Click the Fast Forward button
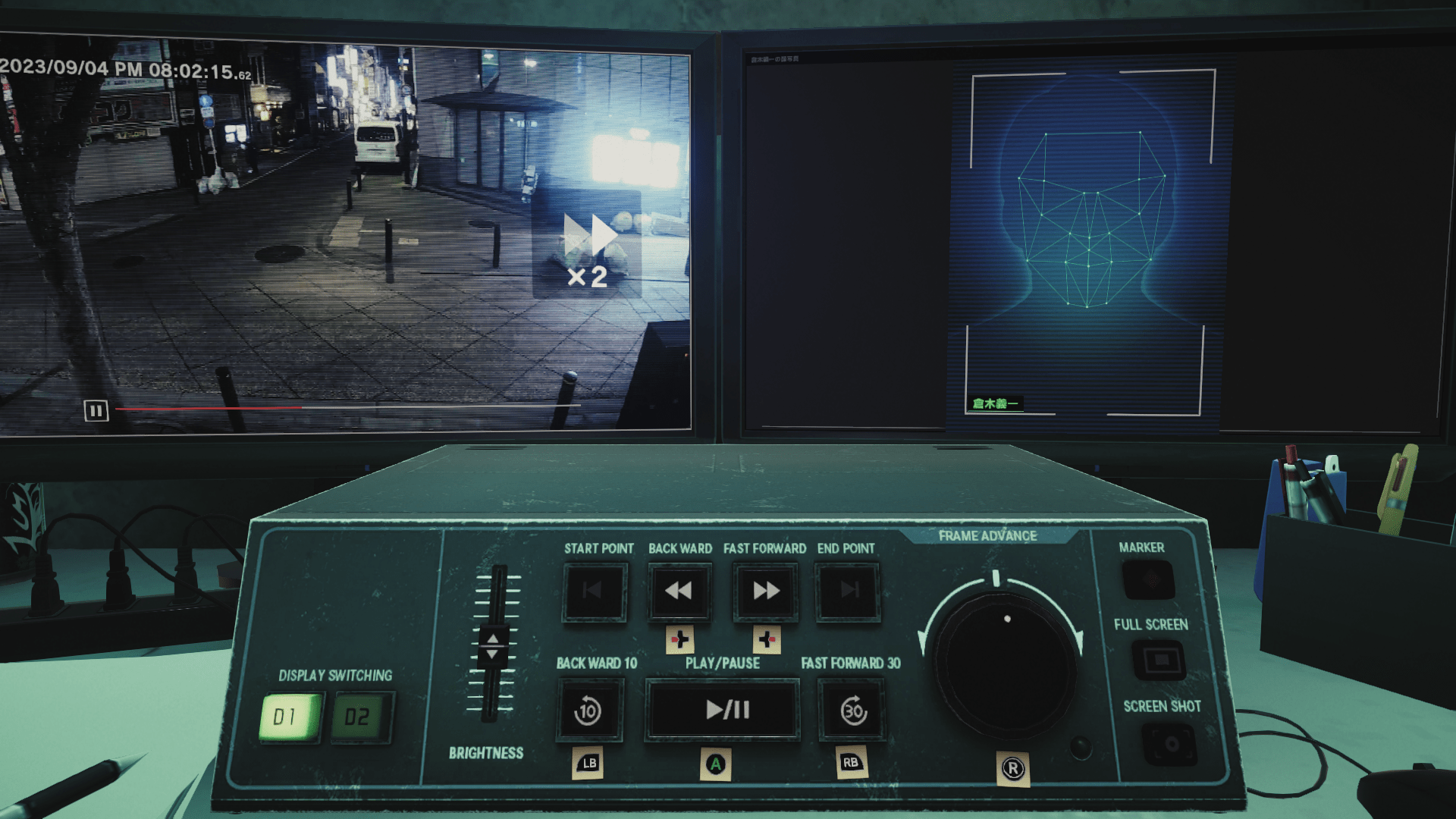The image size is (1456, 819). pyautogui.click(x=763, y=590)
